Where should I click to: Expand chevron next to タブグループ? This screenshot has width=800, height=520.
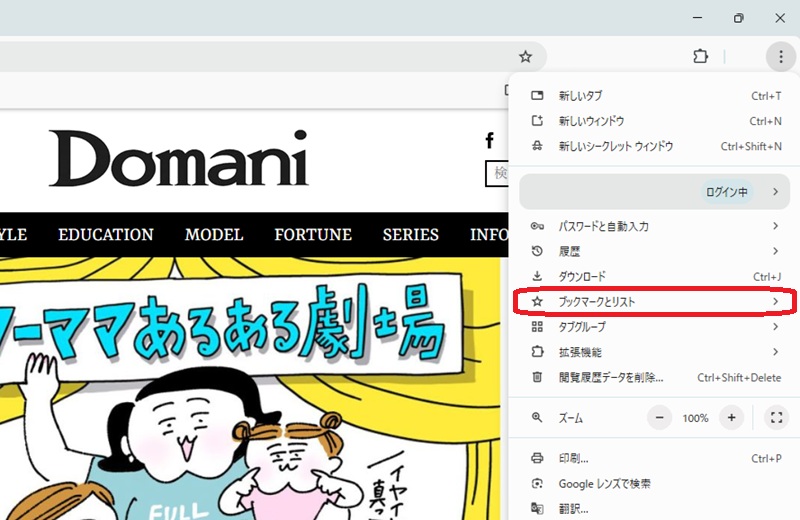coord(776,327)
